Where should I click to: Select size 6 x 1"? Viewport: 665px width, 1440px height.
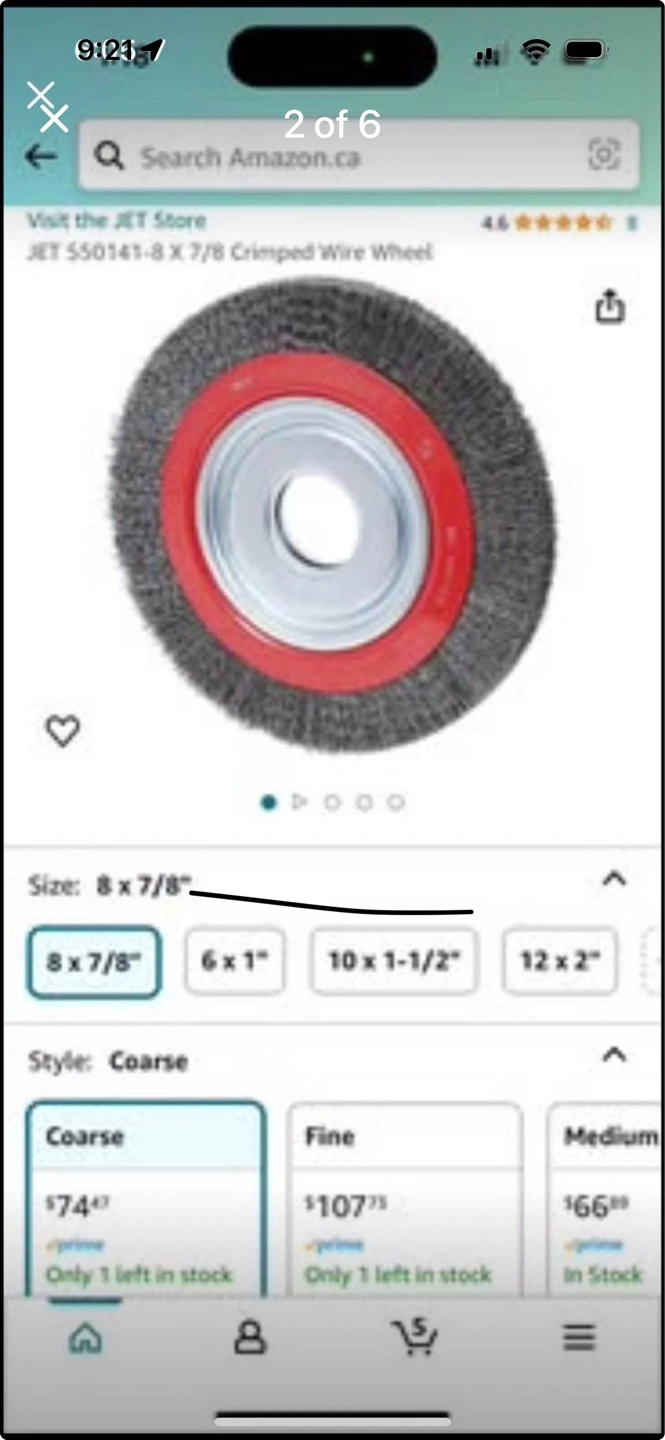[x=235, y=962]
